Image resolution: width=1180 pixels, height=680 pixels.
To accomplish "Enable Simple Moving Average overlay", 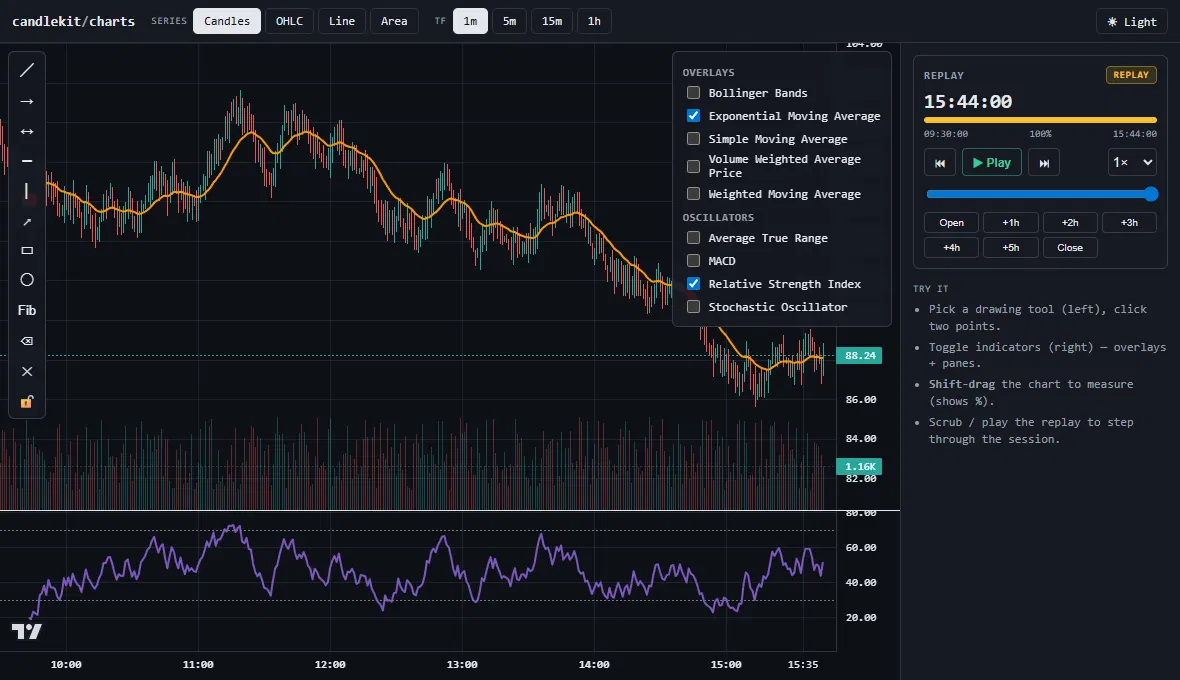I will (693, 138).
